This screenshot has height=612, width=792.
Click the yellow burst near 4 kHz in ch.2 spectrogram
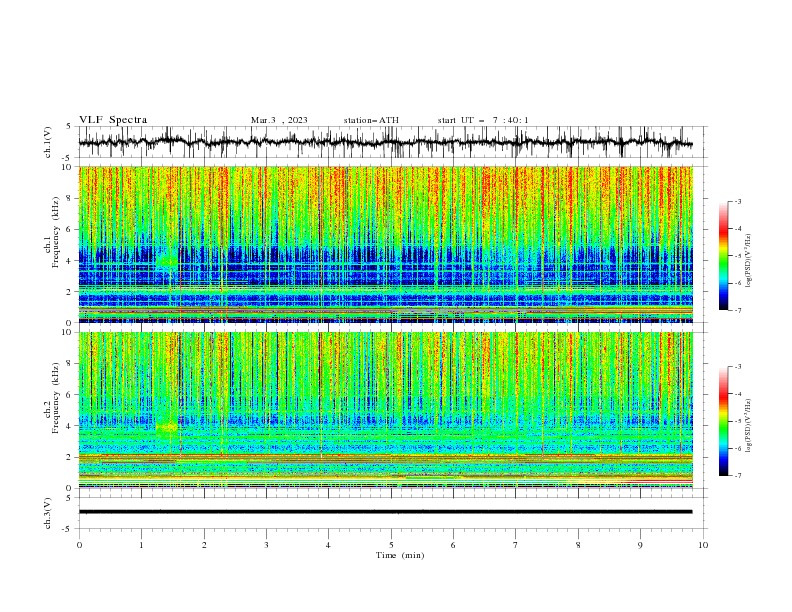(167, 427)
